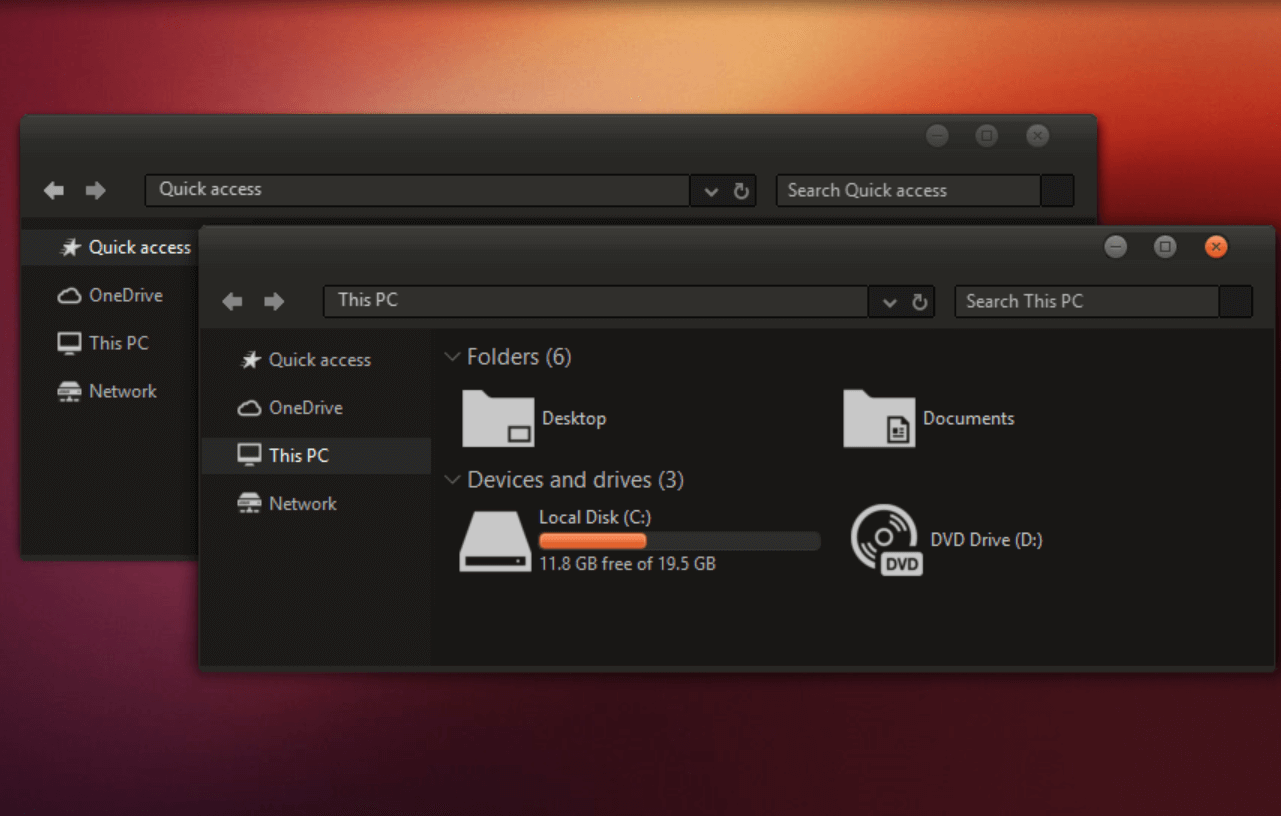Open the address bar dropdown arrow
The height and width of the screenshot is (816, 1281).
point(888,301)
